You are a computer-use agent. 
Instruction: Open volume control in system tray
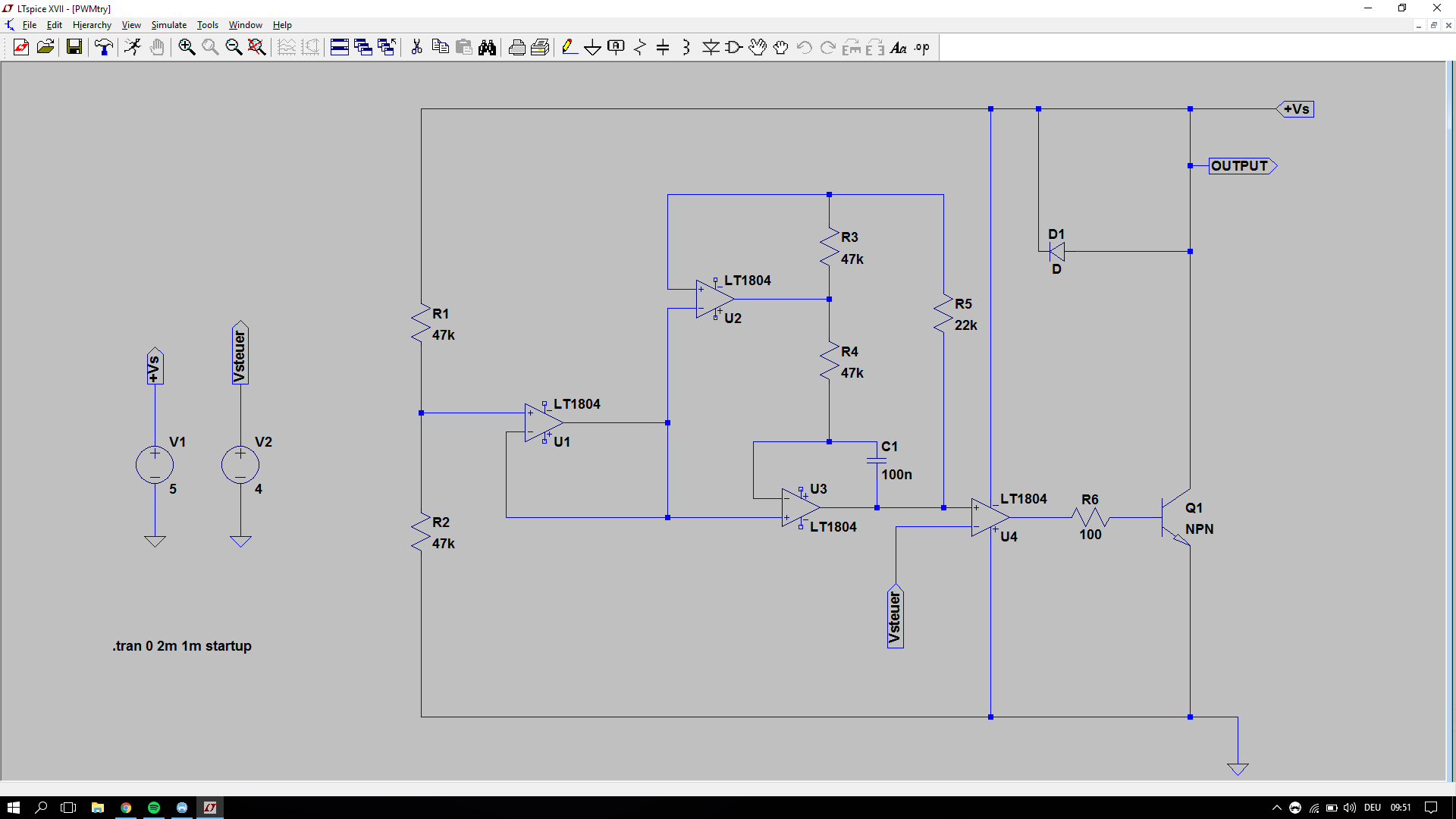[1349, 808]
